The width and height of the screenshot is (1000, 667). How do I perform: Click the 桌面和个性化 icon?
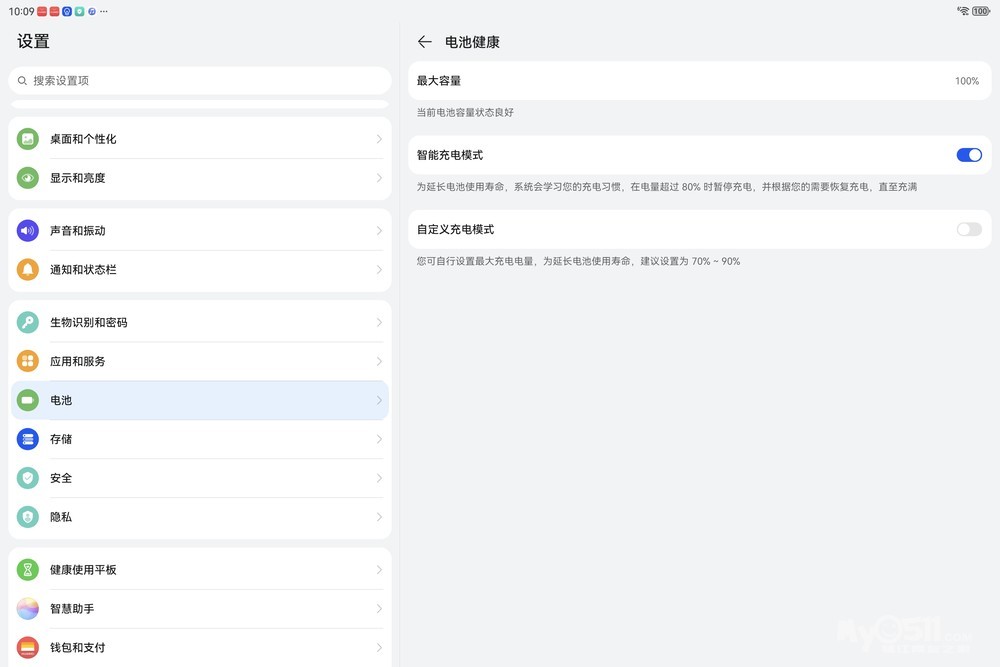pyautogui.click(x=28, y=139)
